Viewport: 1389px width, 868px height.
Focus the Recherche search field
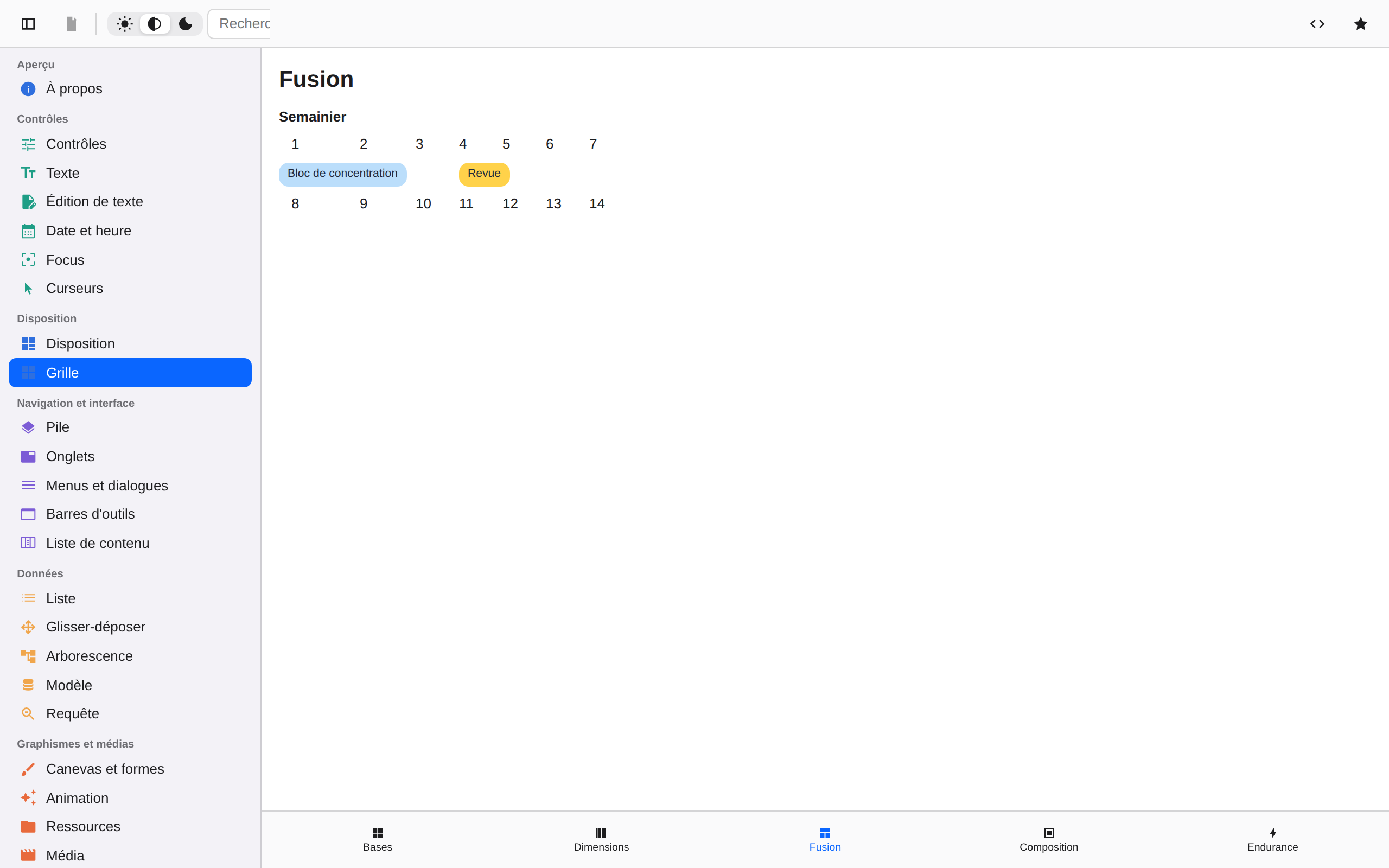point(239,23)
